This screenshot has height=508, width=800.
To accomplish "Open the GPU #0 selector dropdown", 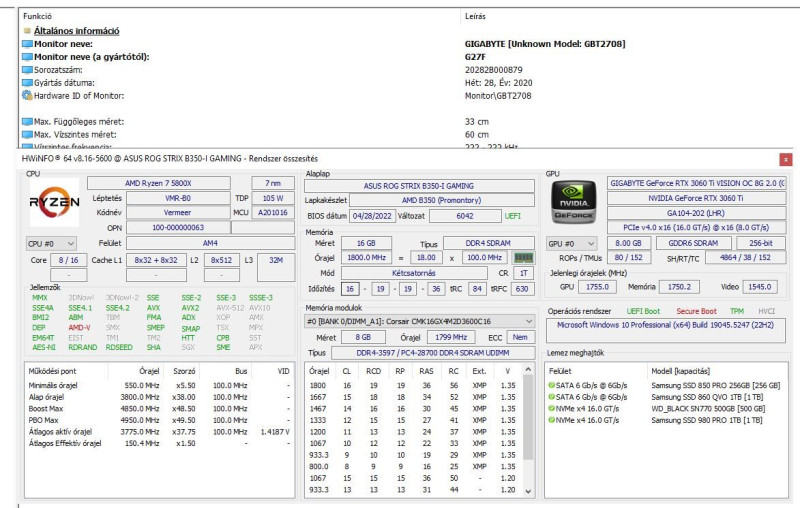I will 571,244.
